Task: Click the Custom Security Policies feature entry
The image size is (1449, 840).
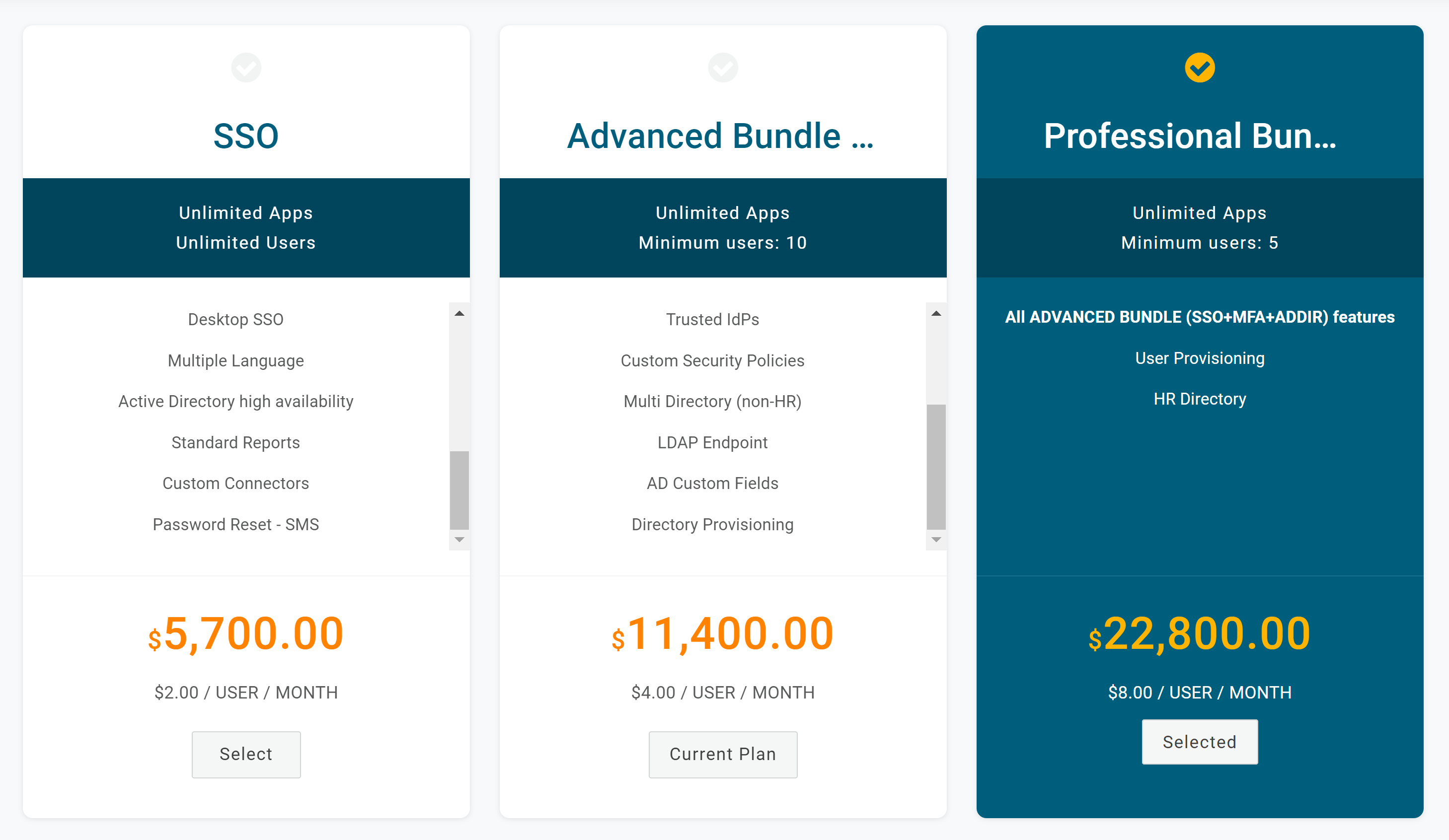Action: pyautogui.click(x=712, y=360)
